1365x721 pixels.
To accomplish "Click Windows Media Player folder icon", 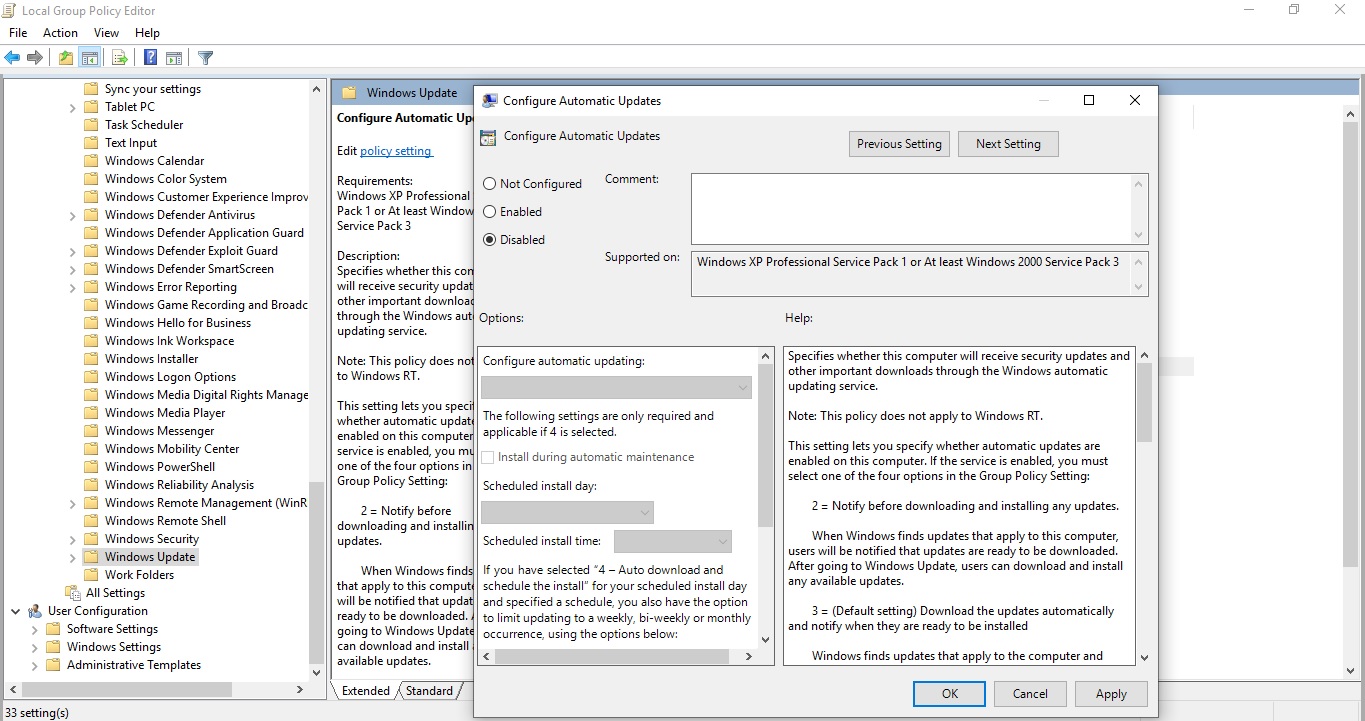I will pyautogui.click(x=91, y=413).
